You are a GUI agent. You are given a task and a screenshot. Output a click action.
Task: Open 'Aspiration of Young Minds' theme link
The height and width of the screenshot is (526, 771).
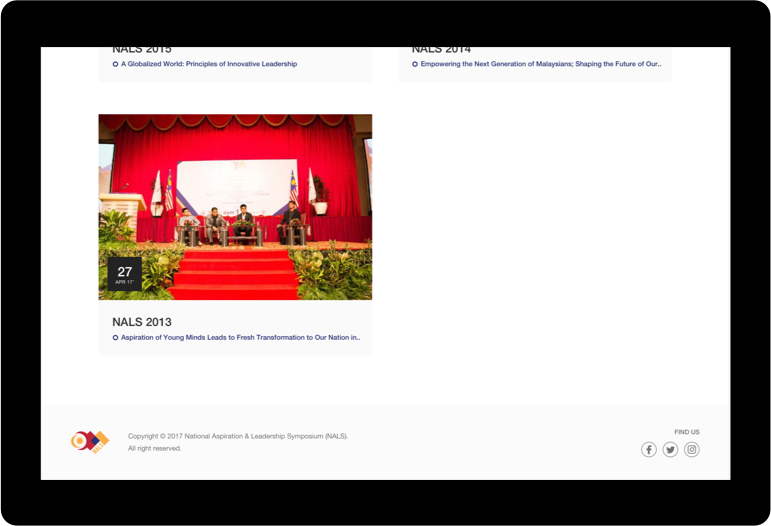click(x=240, y=338)
